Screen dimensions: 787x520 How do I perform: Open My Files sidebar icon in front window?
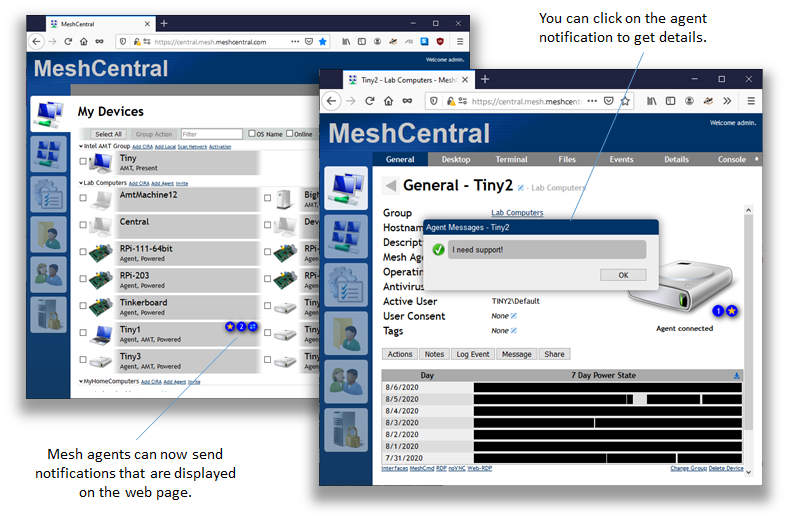(346, 333)
